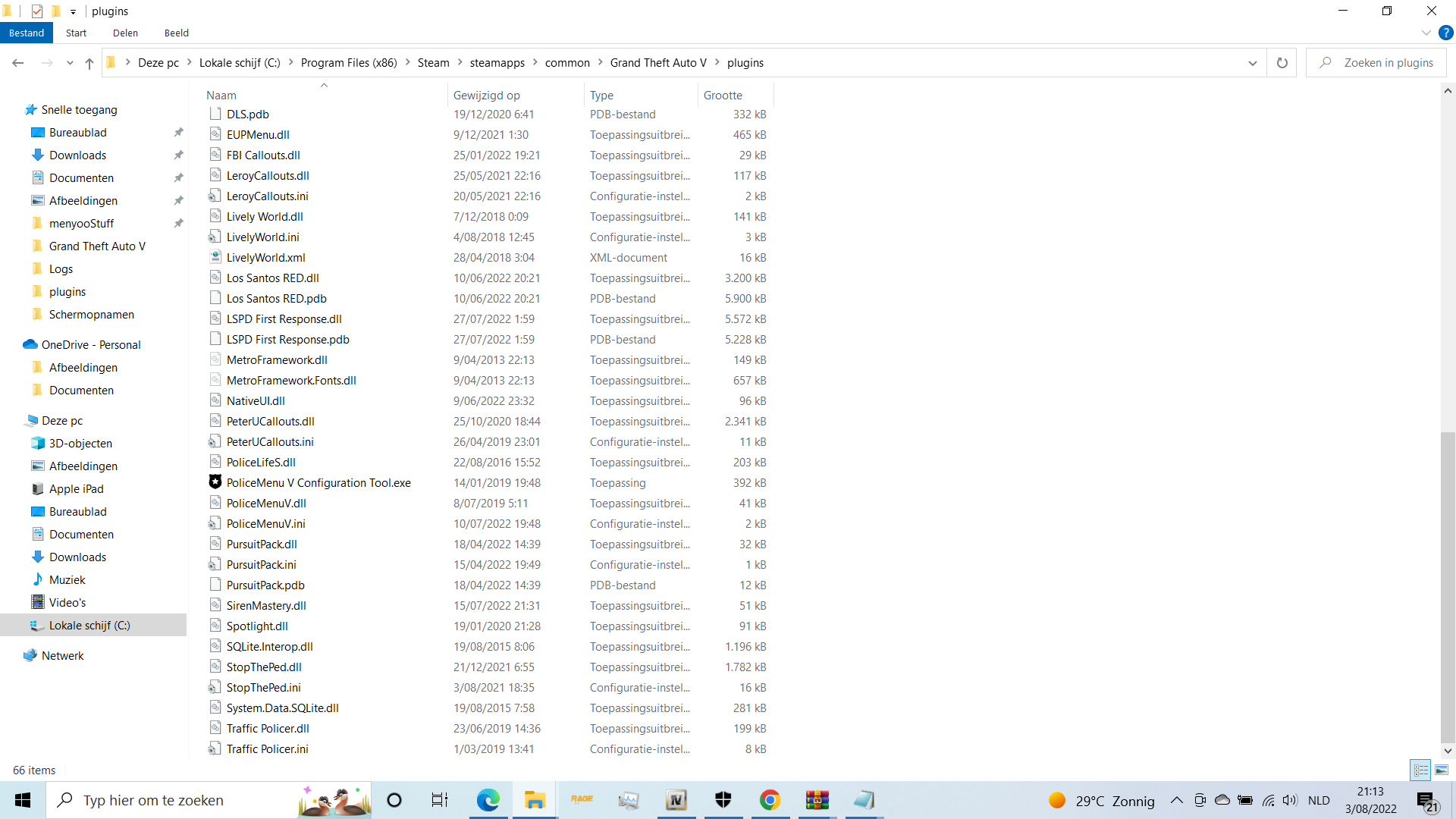This screenshot has width=1456, height=819.
Task: Open the recent locations dropdown arrow
Action: coord(70,63)
